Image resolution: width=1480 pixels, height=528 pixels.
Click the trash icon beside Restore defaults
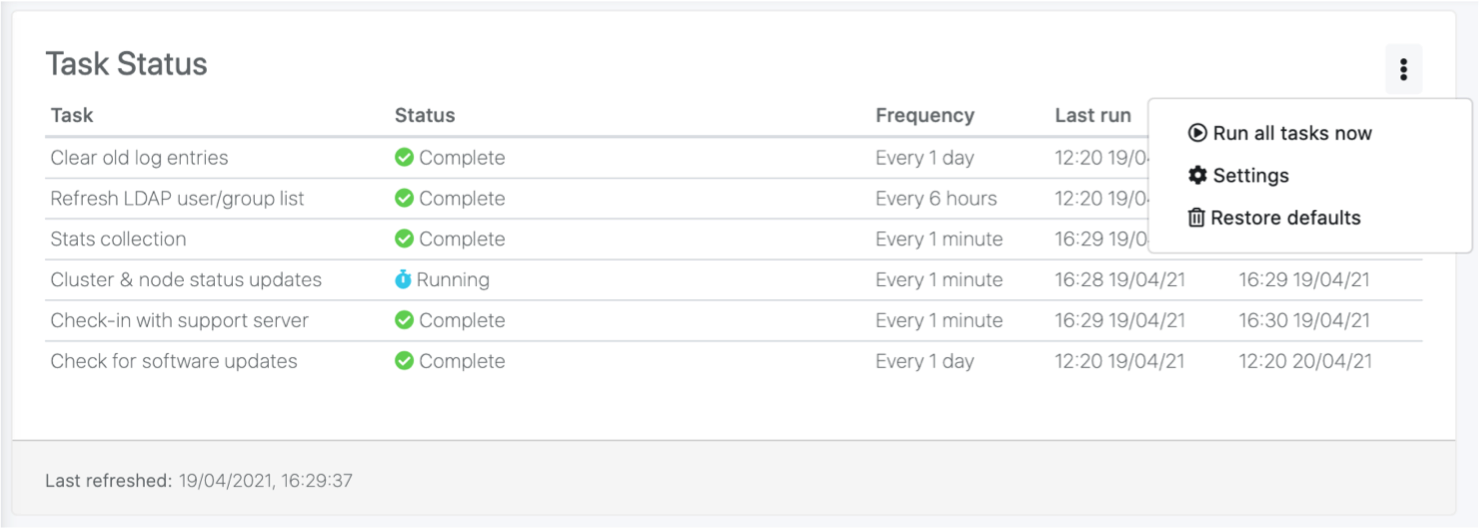point(1196,217)
